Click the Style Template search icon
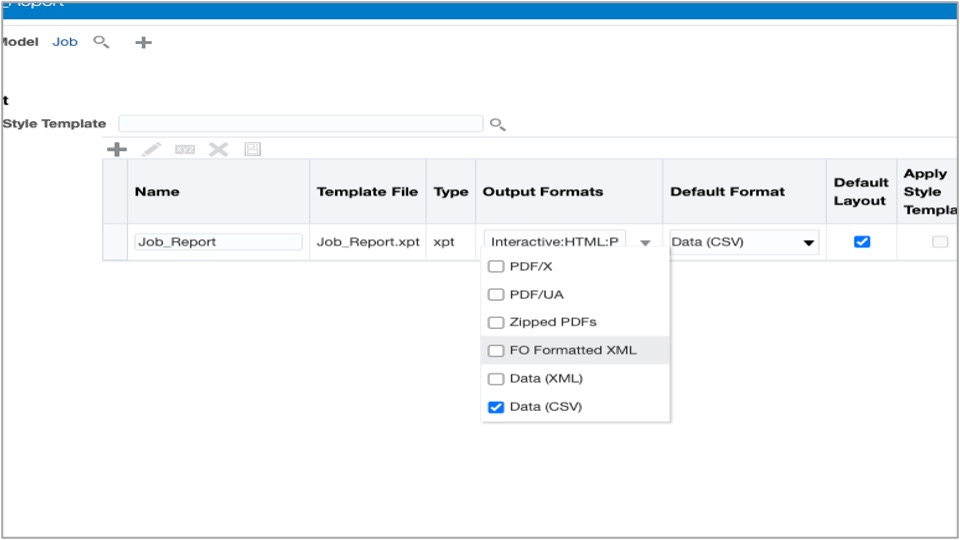This screenshot has width=960, height=540. (x=497, y=124)
